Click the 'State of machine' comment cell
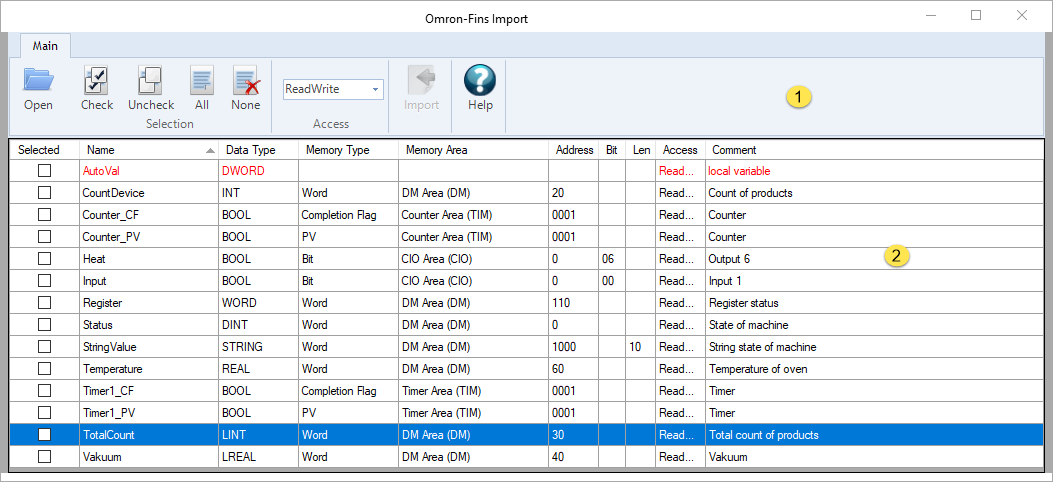Screen dimensions: 1053x482 [x=874, y=325]
